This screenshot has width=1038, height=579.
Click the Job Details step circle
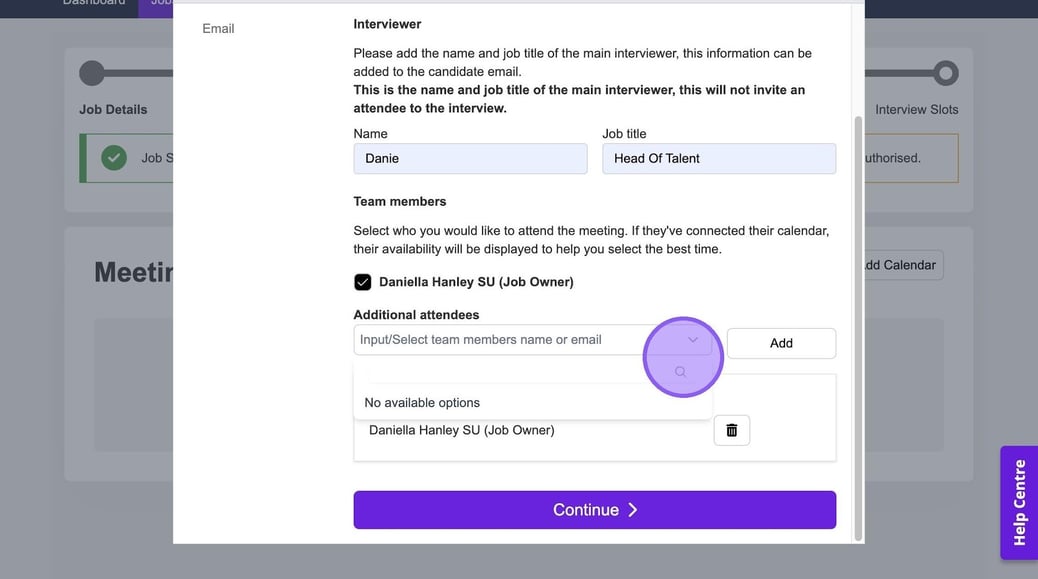(92, 73)
